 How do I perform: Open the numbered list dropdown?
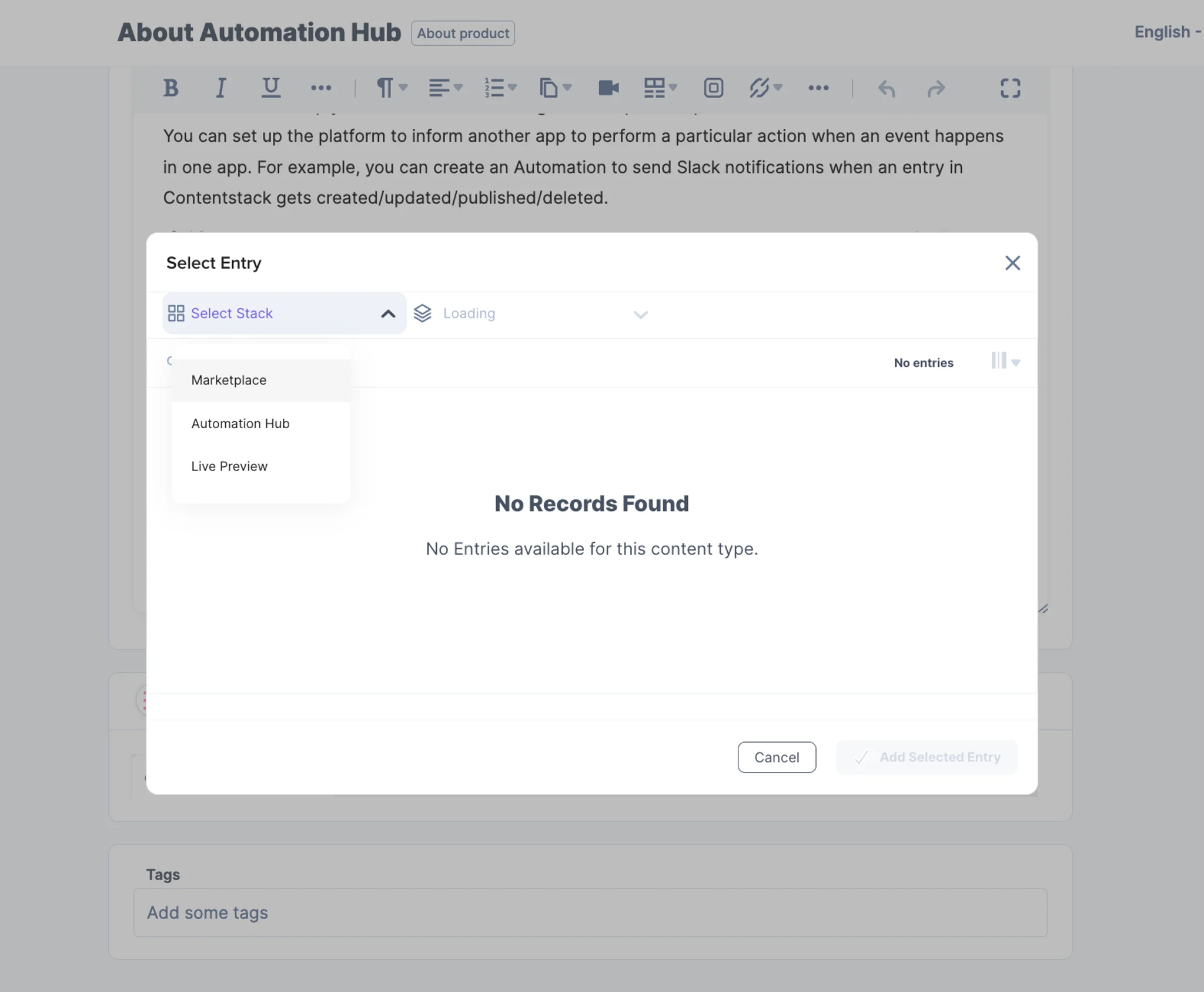click(x=500, y=88)
